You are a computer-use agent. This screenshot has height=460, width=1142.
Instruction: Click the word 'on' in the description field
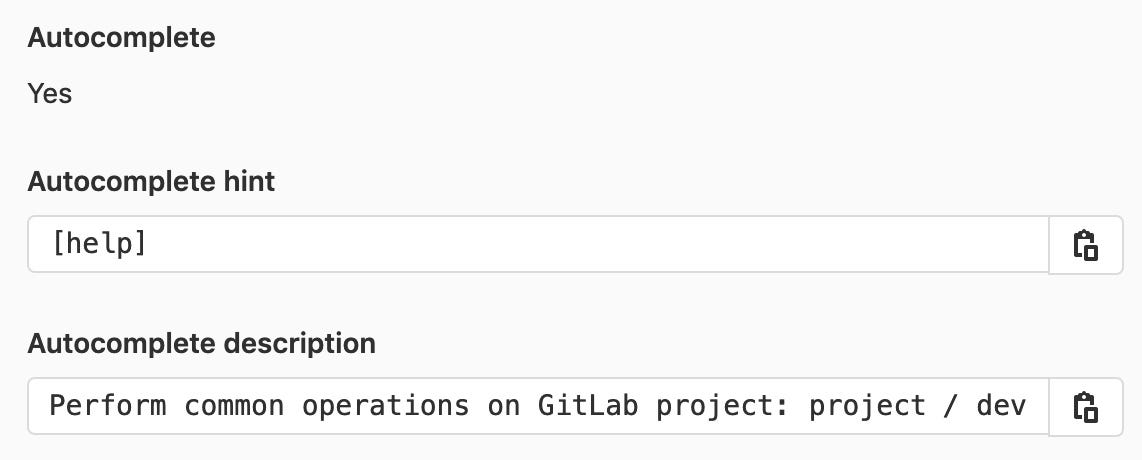click(x=504, y=407)
